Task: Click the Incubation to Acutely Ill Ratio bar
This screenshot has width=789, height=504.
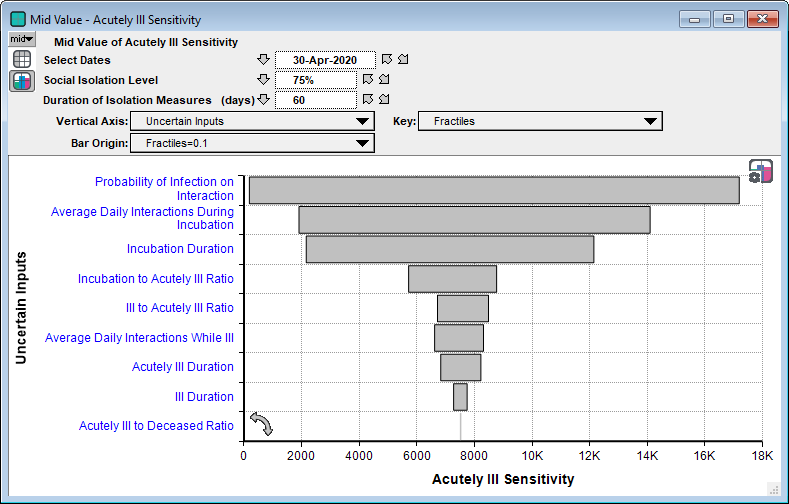Action: click(452, 279)
